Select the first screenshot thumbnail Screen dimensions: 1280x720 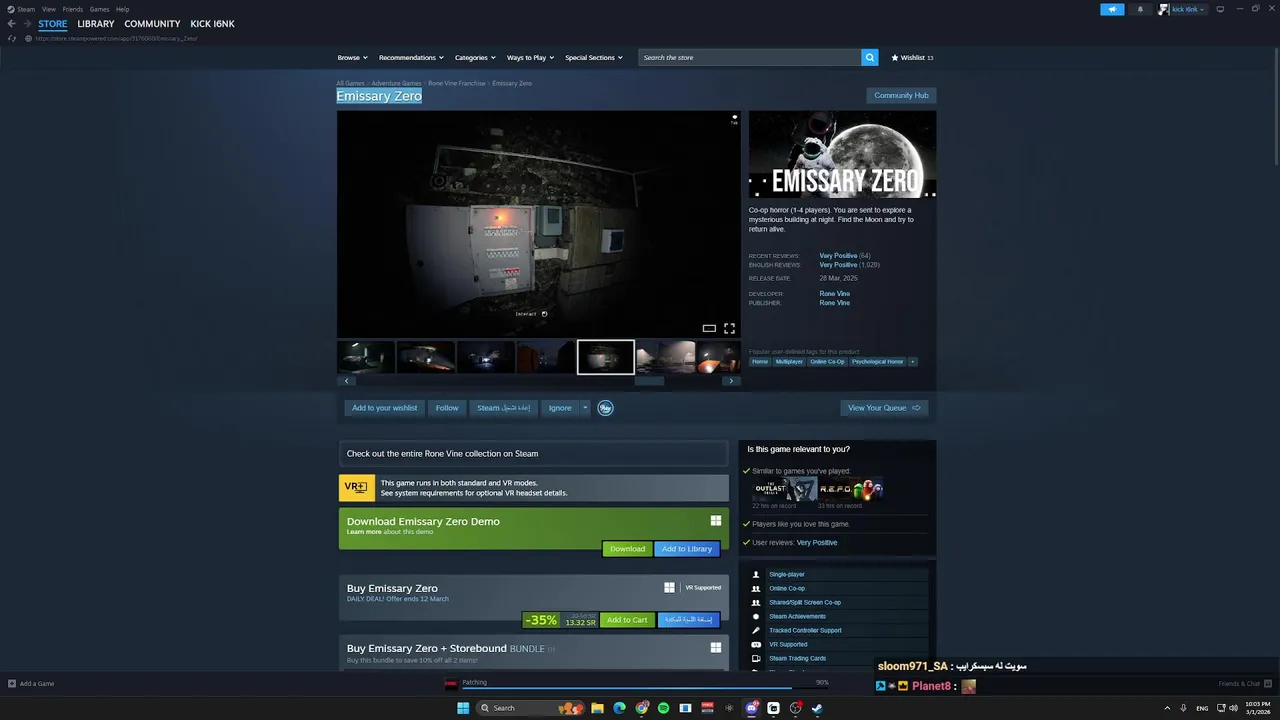(x=366, y=357)
